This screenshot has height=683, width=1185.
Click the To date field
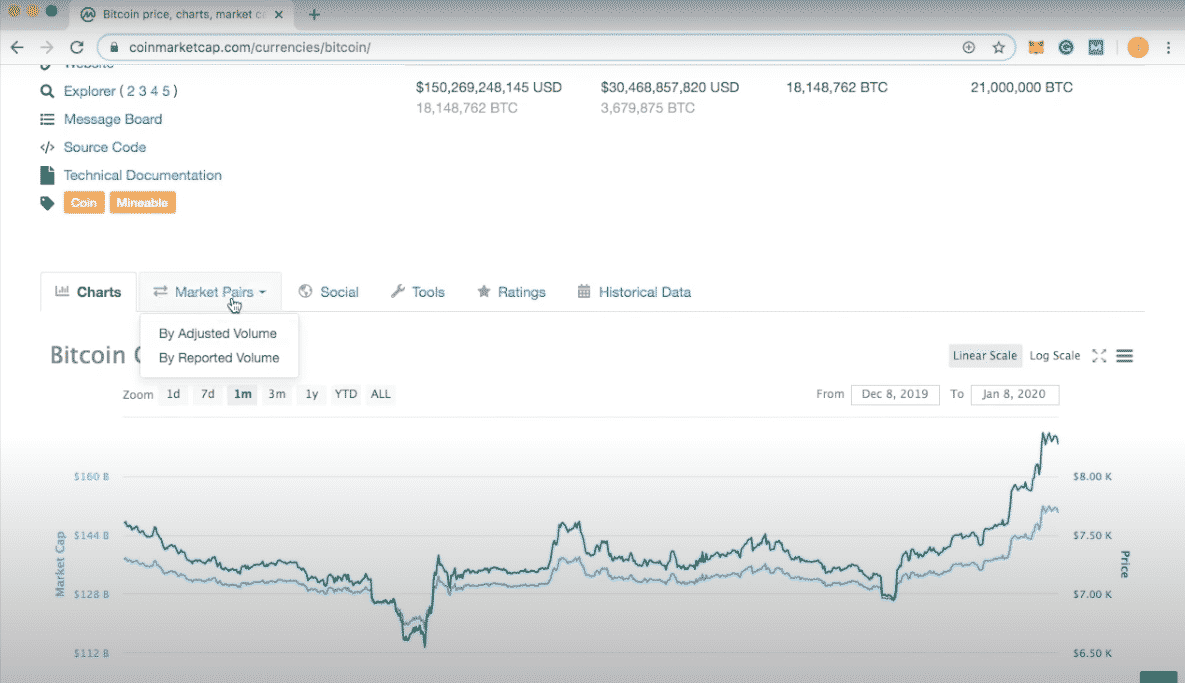pos(1014,394)
